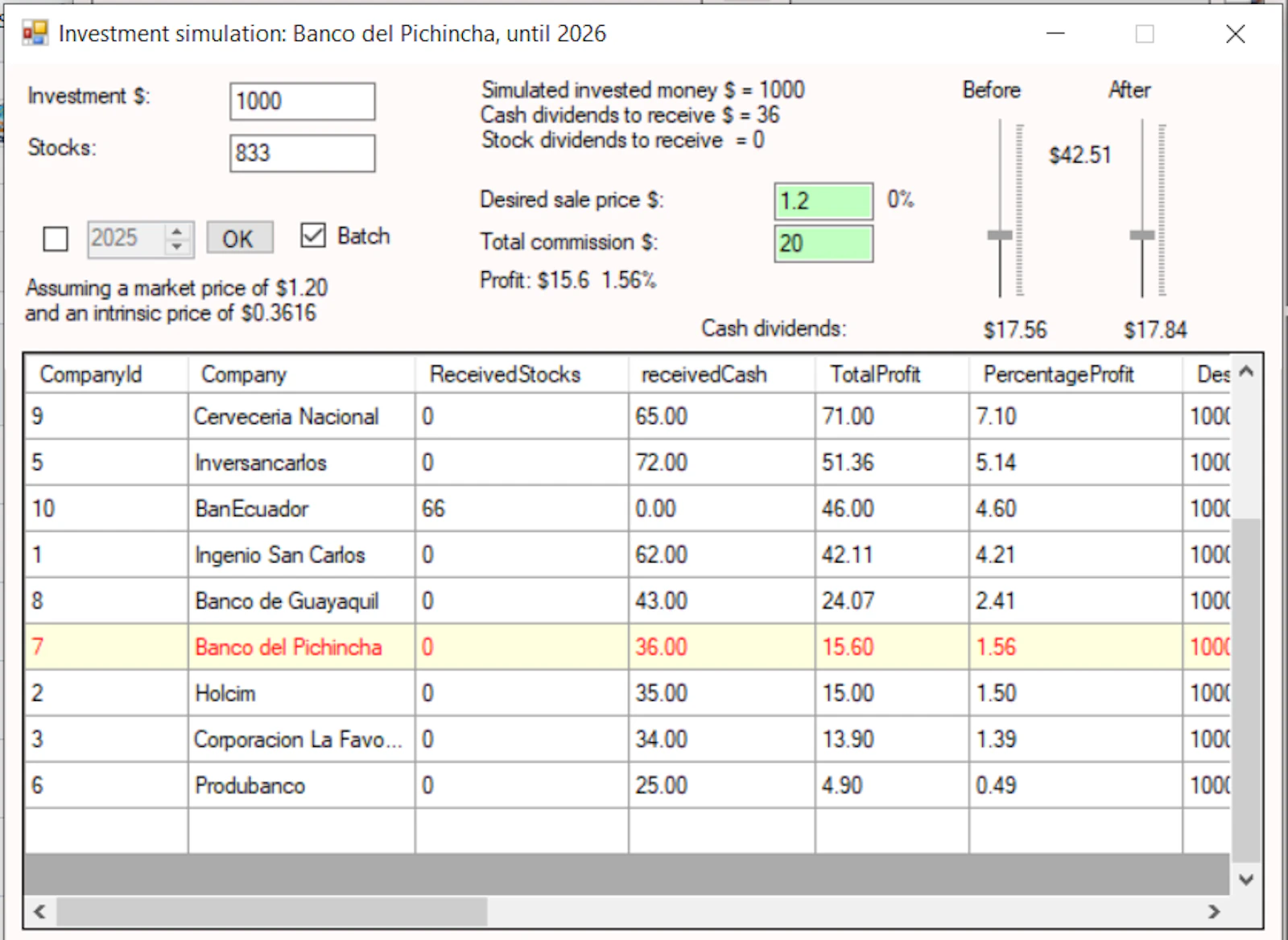Click the Before slider handle
Screen dimensions: 1288x940
tap(1000, 235)
